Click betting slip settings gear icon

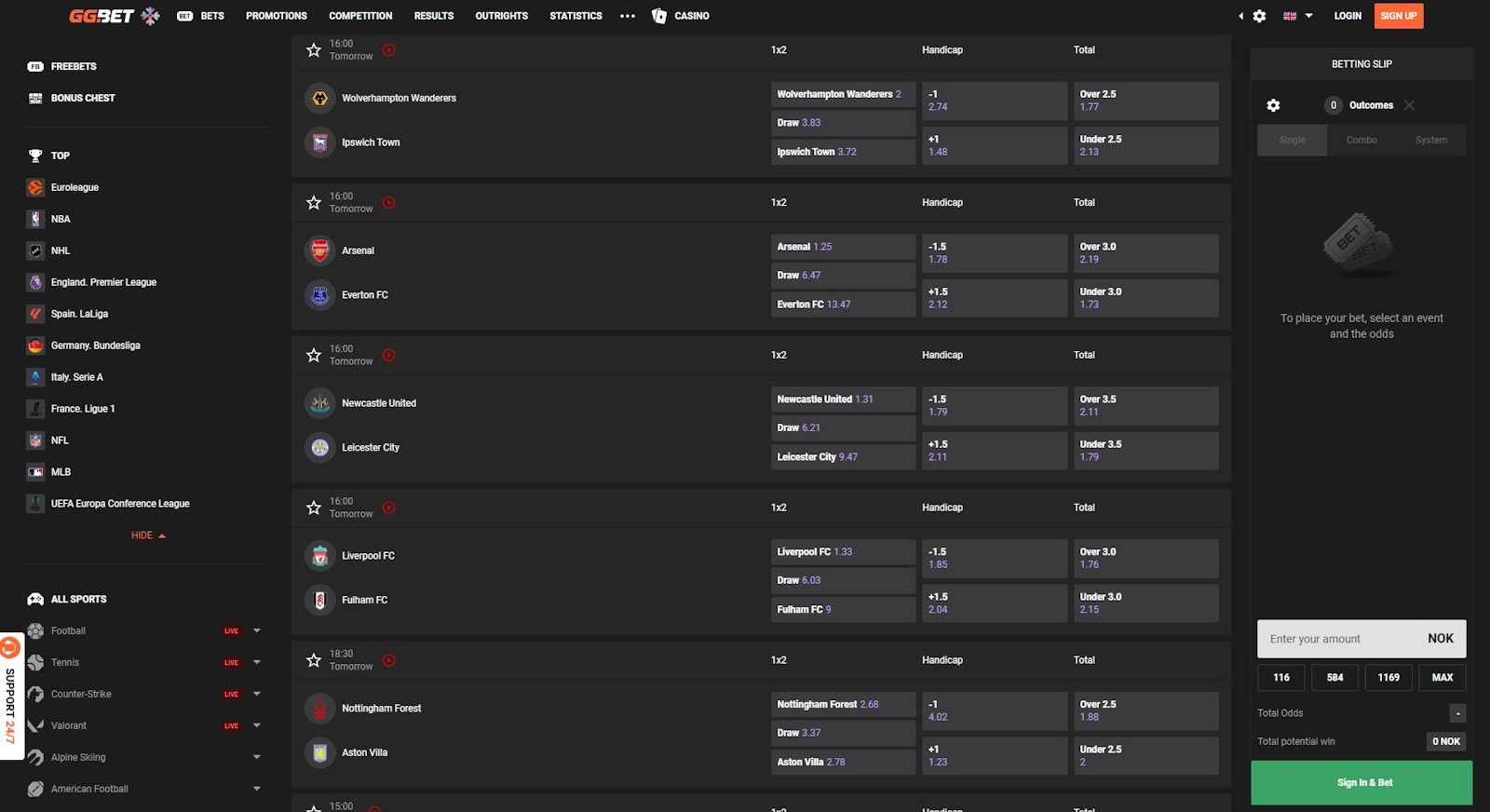pos(1273,105)
